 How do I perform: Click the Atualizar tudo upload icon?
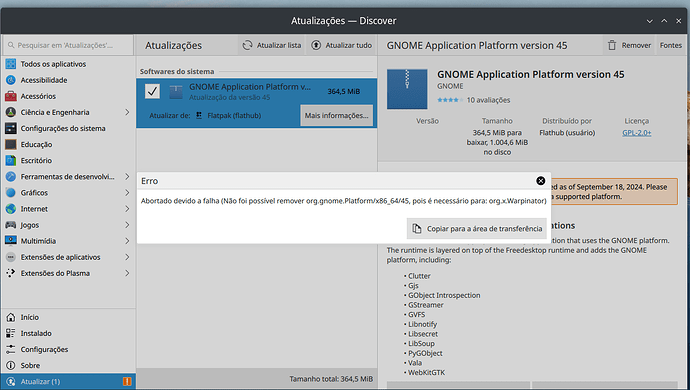pos(316,45)
